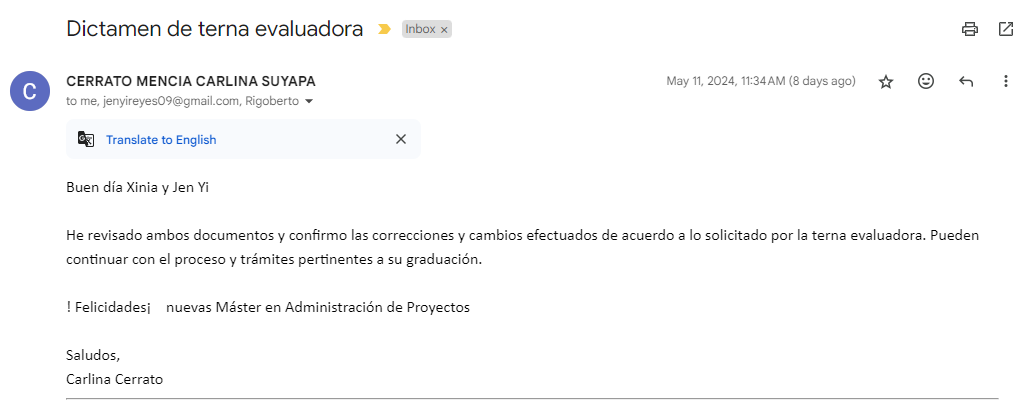Click the Translate to English link
This screenshot has height=406, width=1021.
coord(161,140)
